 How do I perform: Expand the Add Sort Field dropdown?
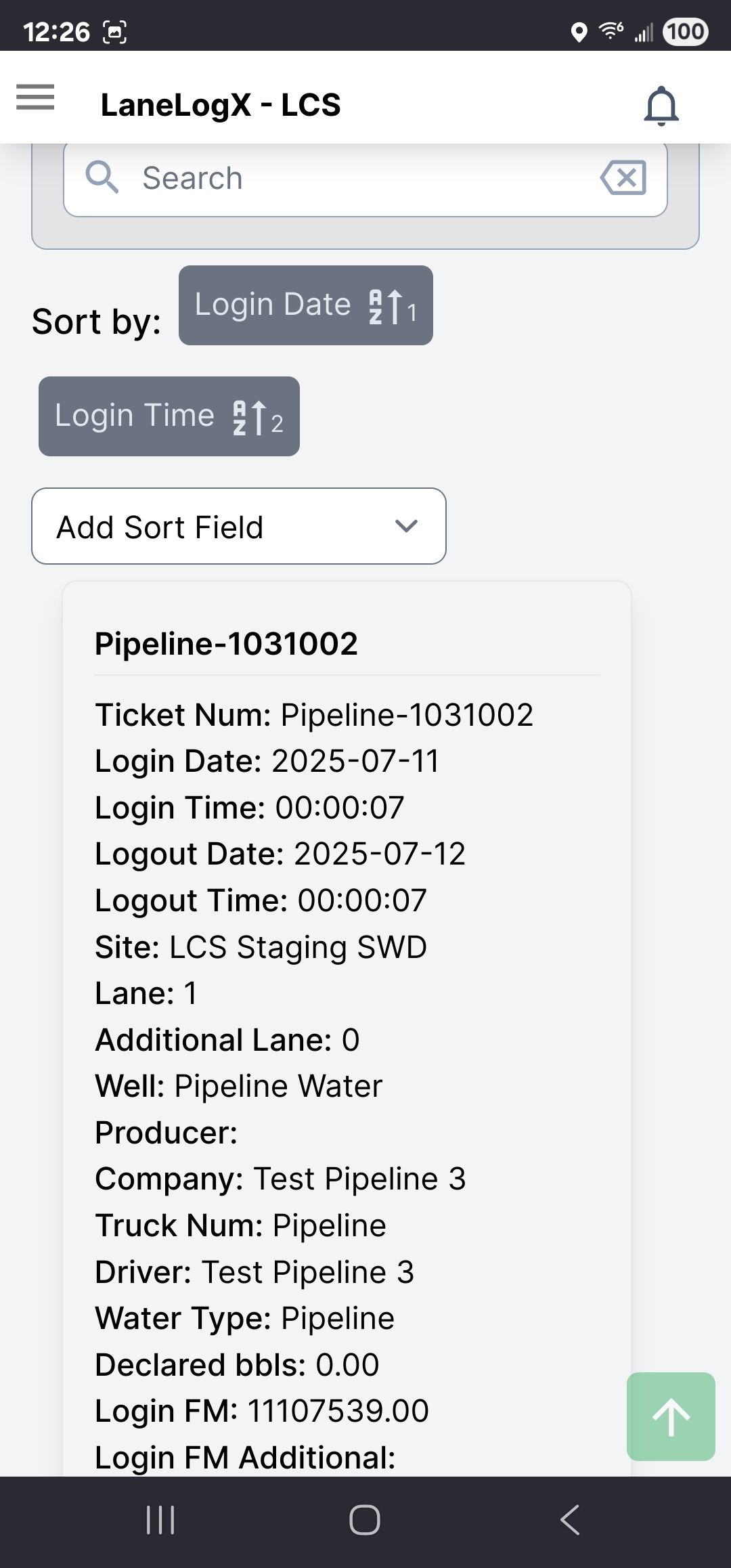238,526
